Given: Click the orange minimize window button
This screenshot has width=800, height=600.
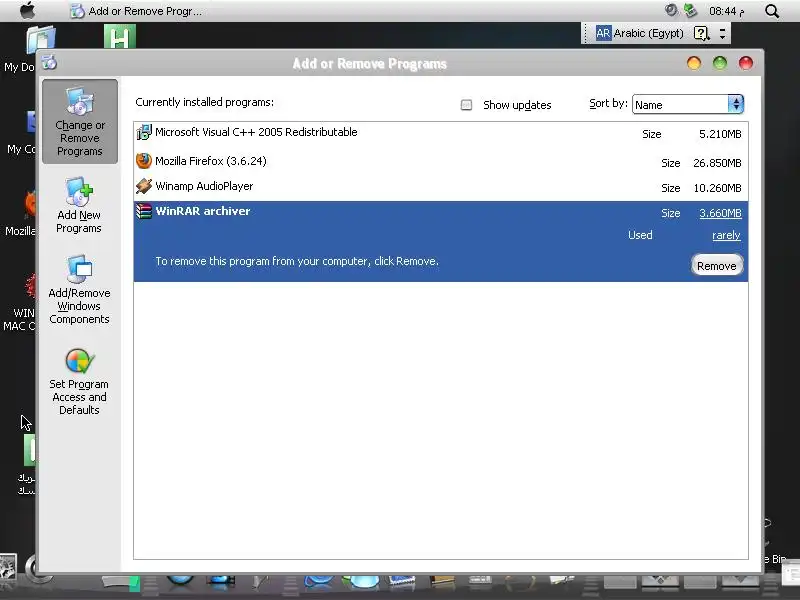Looking at the screenshot, I should pos(694,63).
